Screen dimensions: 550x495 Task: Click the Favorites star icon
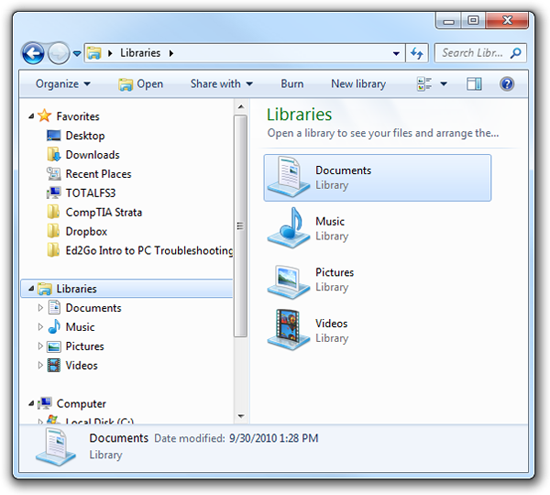[x=45, y=115]
